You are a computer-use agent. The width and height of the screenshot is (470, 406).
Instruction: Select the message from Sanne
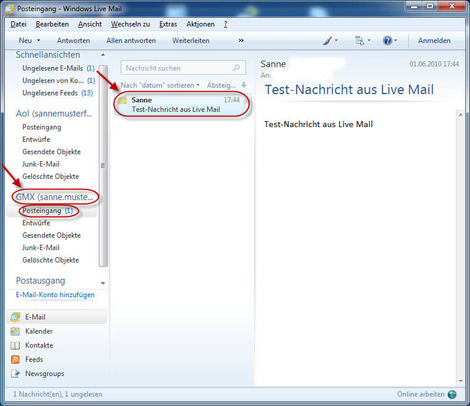coord(182,105)
